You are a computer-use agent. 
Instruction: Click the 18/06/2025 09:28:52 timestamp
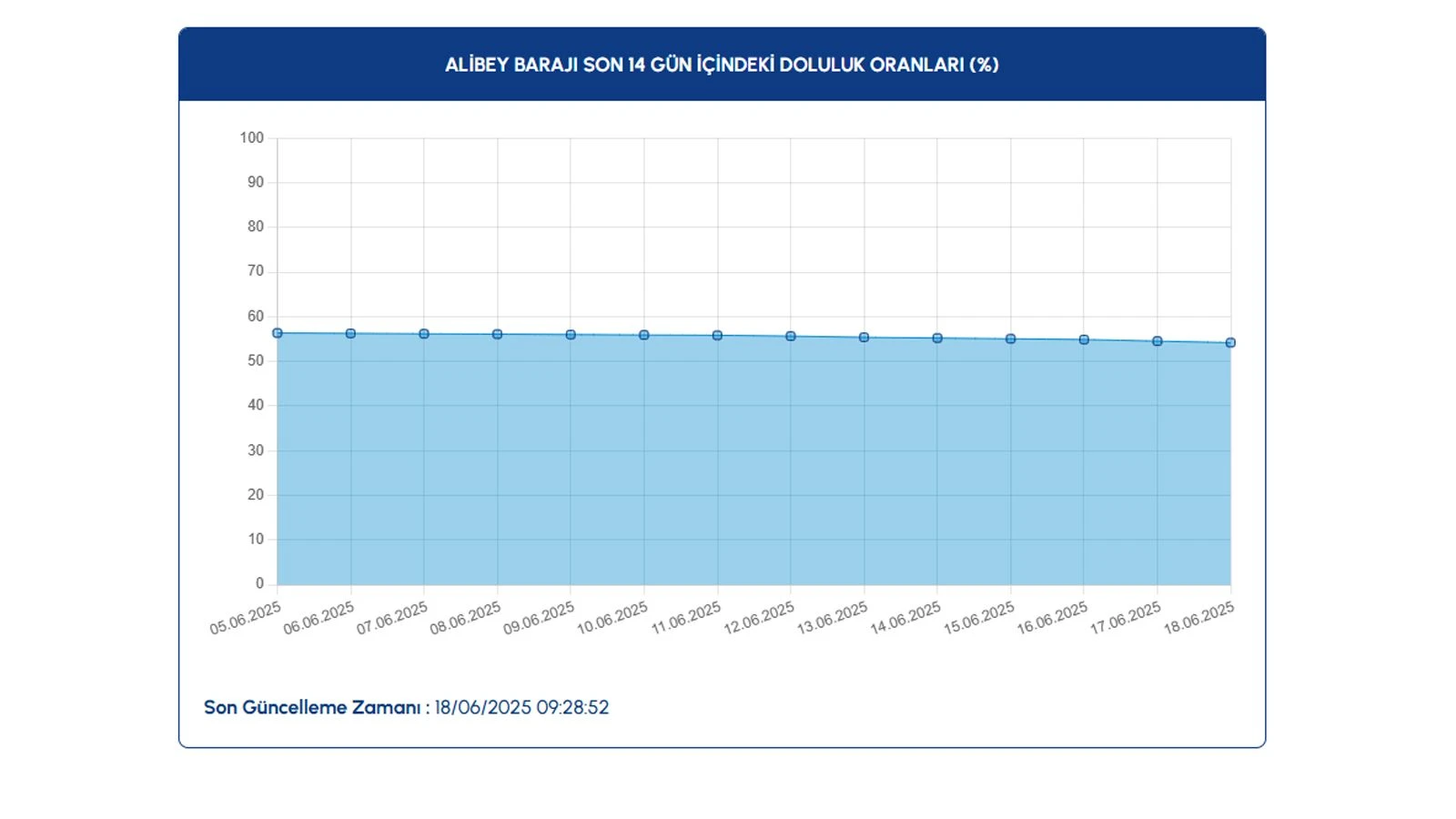521,708
